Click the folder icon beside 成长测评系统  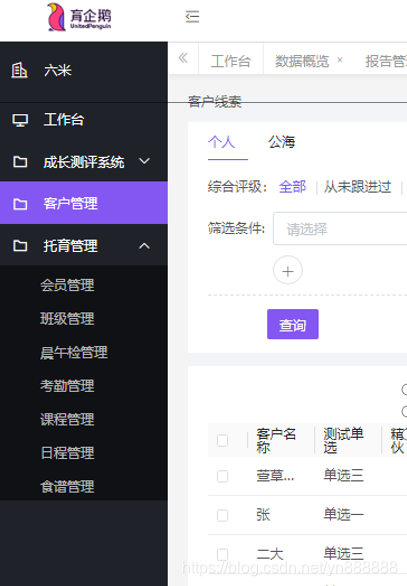(x=20, y=162)
